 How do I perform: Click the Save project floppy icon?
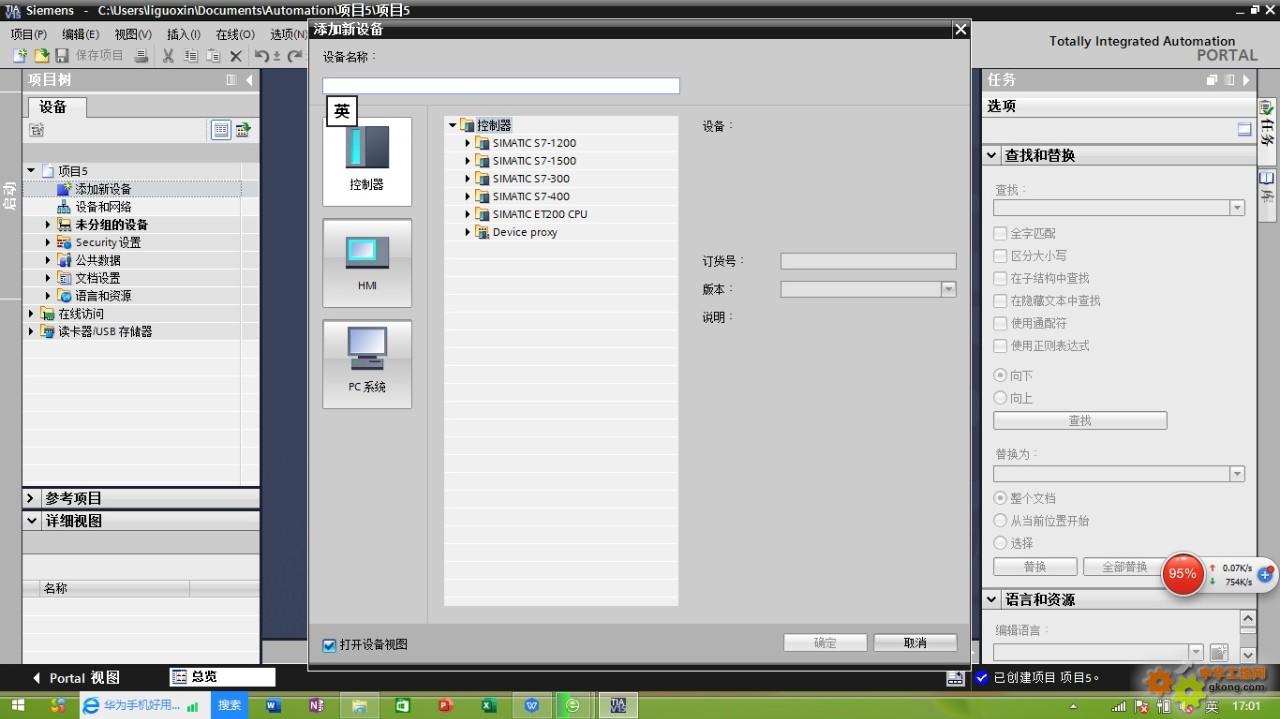(x=61, y=56)
